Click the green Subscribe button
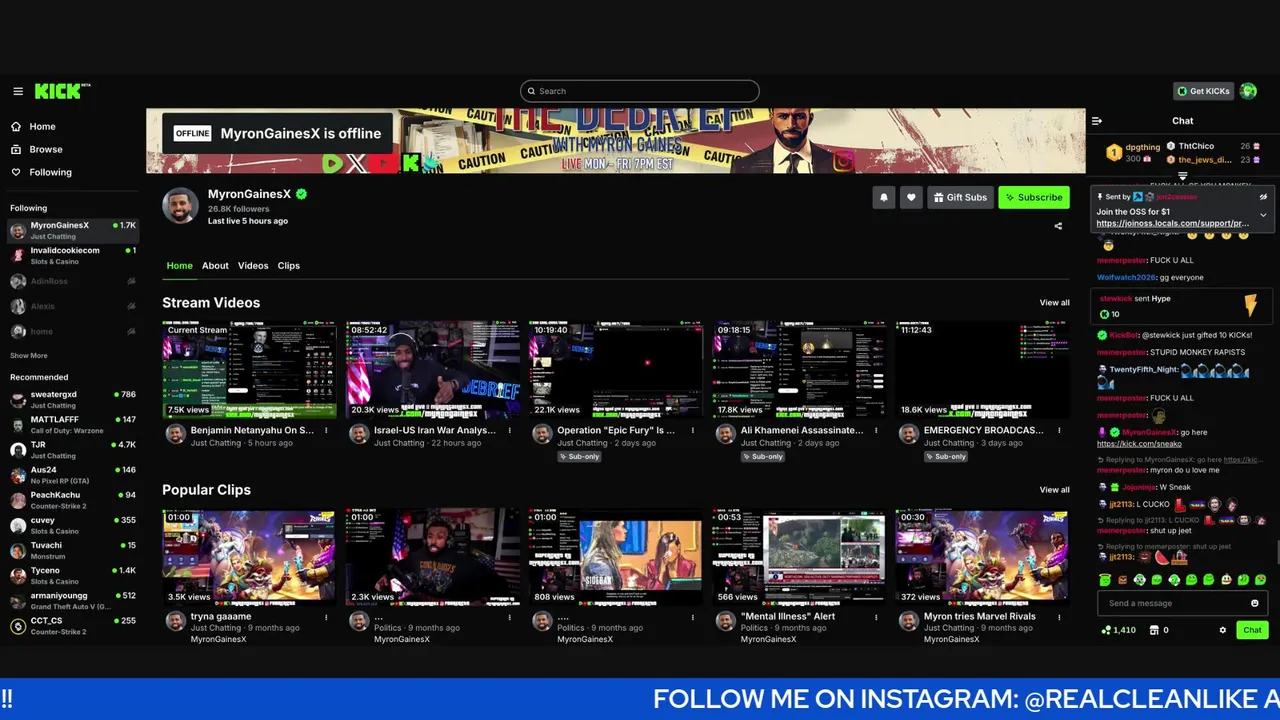Screen dimensions: 1280x720 tap(1034, 198)
